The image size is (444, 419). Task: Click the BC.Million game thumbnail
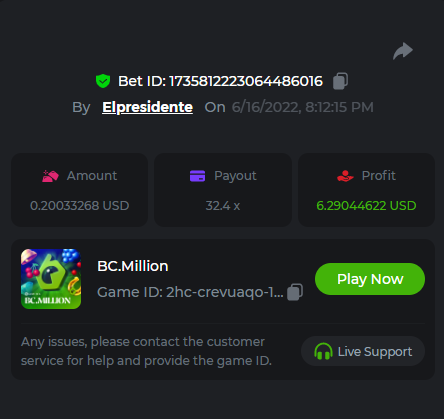pos(51,279)
